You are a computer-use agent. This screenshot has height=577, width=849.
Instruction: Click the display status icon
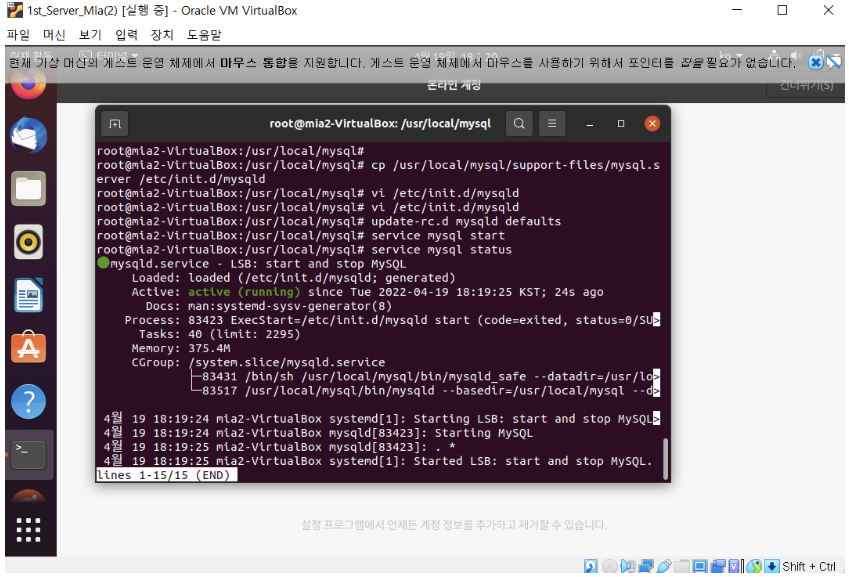(700, 566)
